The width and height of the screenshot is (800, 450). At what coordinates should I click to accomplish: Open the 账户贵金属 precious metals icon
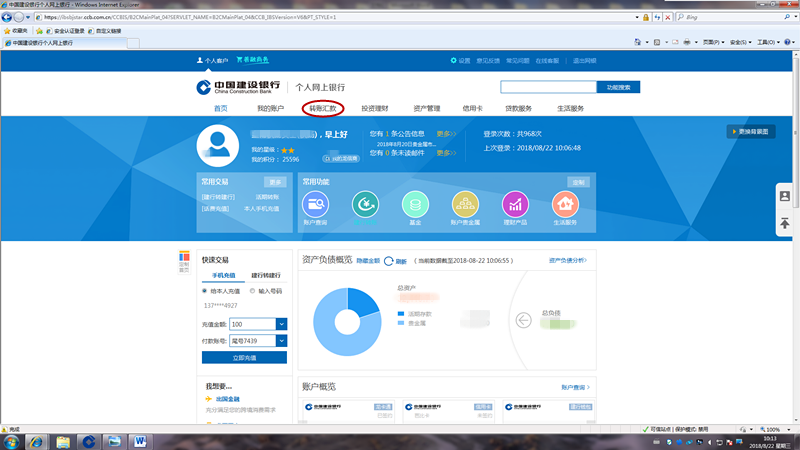click(465, 204)
